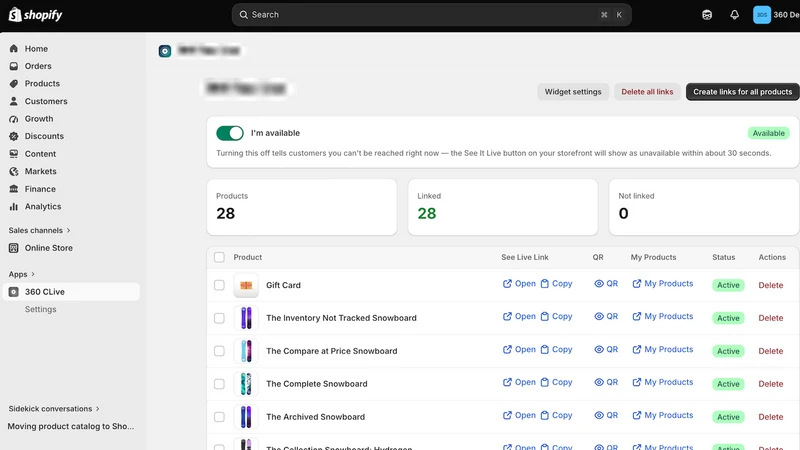The width and height of the screenshot is (800, 450).
Task: Open the notifications bell
Action: coord(734,15)
